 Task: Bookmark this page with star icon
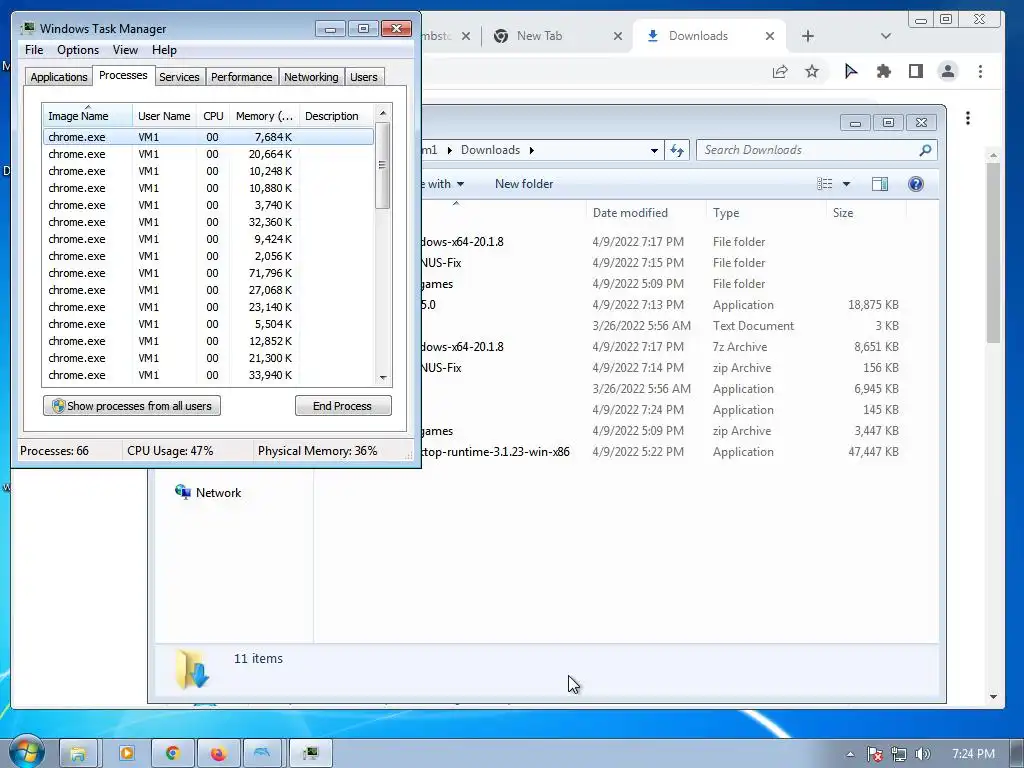pos(812,71)
